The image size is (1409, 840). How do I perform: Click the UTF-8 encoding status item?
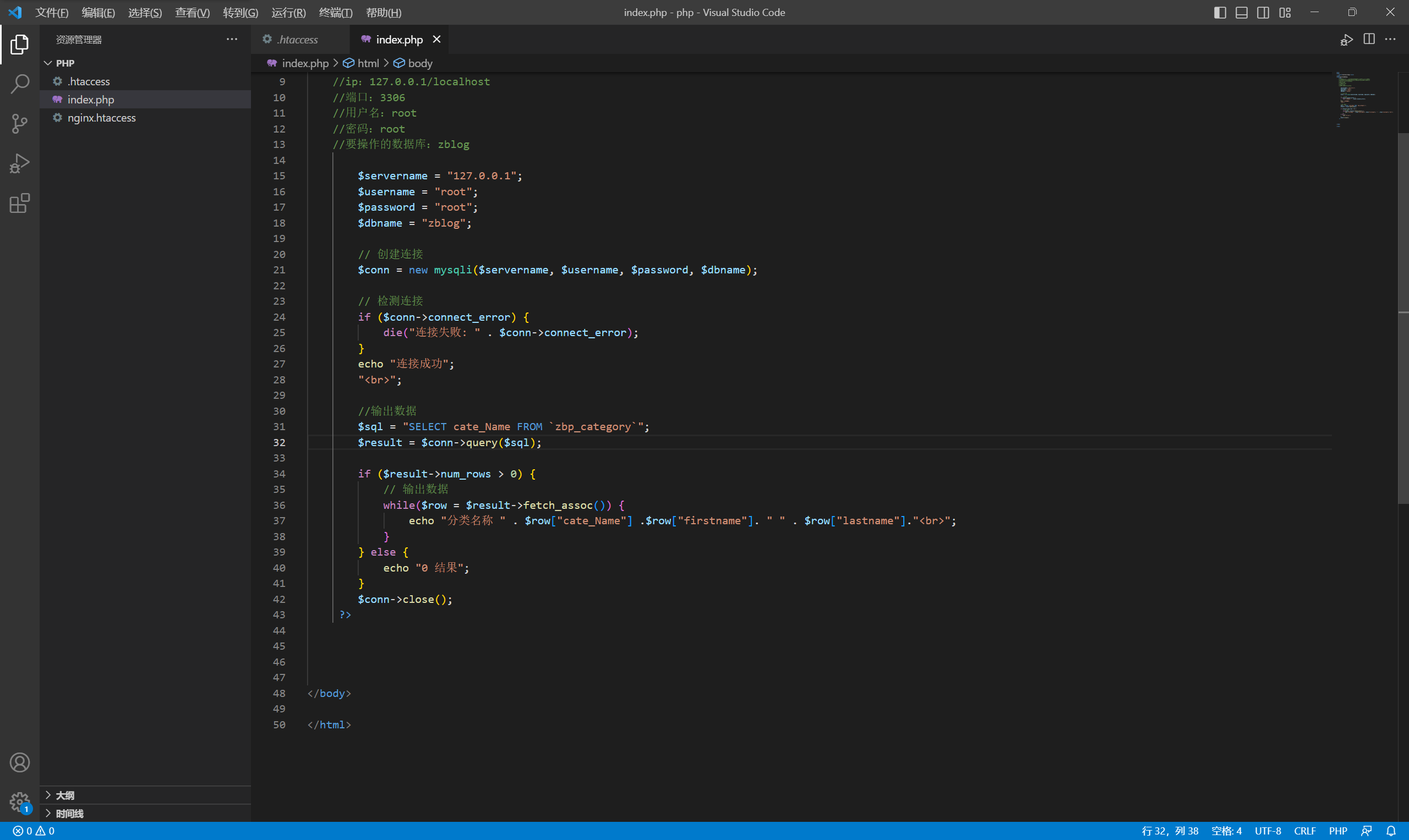coord(1268,831)
